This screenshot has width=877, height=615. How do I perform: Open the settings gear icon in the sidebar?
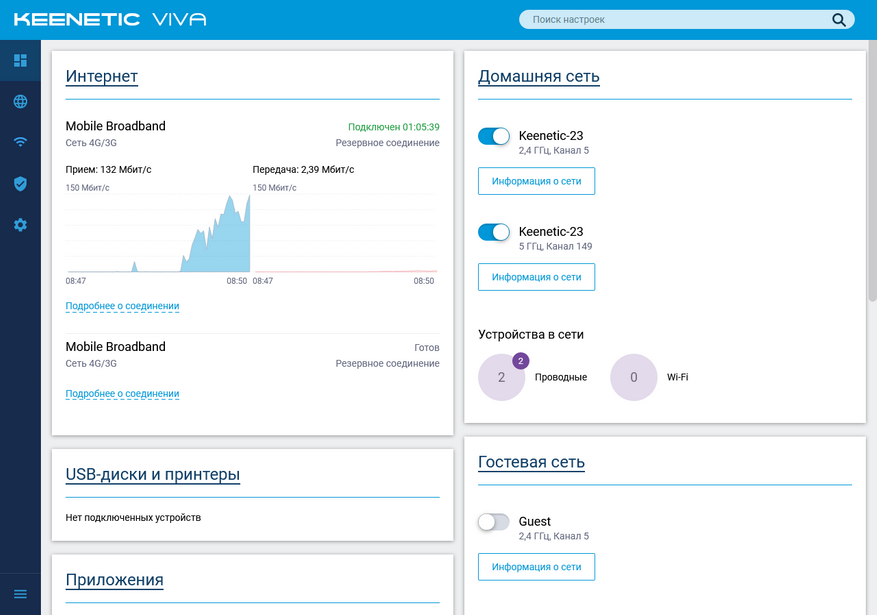coord(20,225)
